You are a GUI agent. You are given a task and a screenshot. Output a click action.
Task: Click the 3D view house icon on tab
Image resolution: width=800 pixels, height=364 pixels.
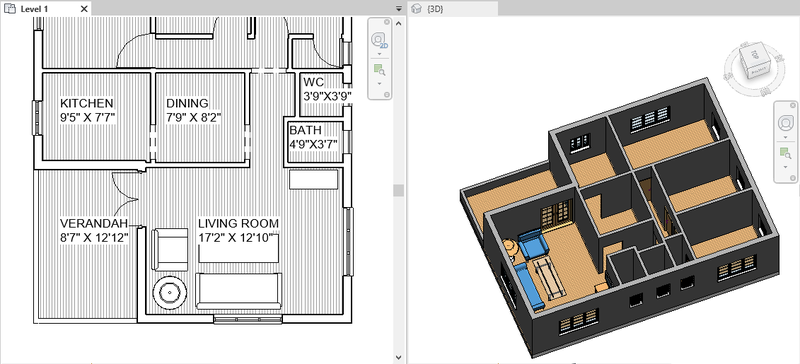click(x=417, y=9)
